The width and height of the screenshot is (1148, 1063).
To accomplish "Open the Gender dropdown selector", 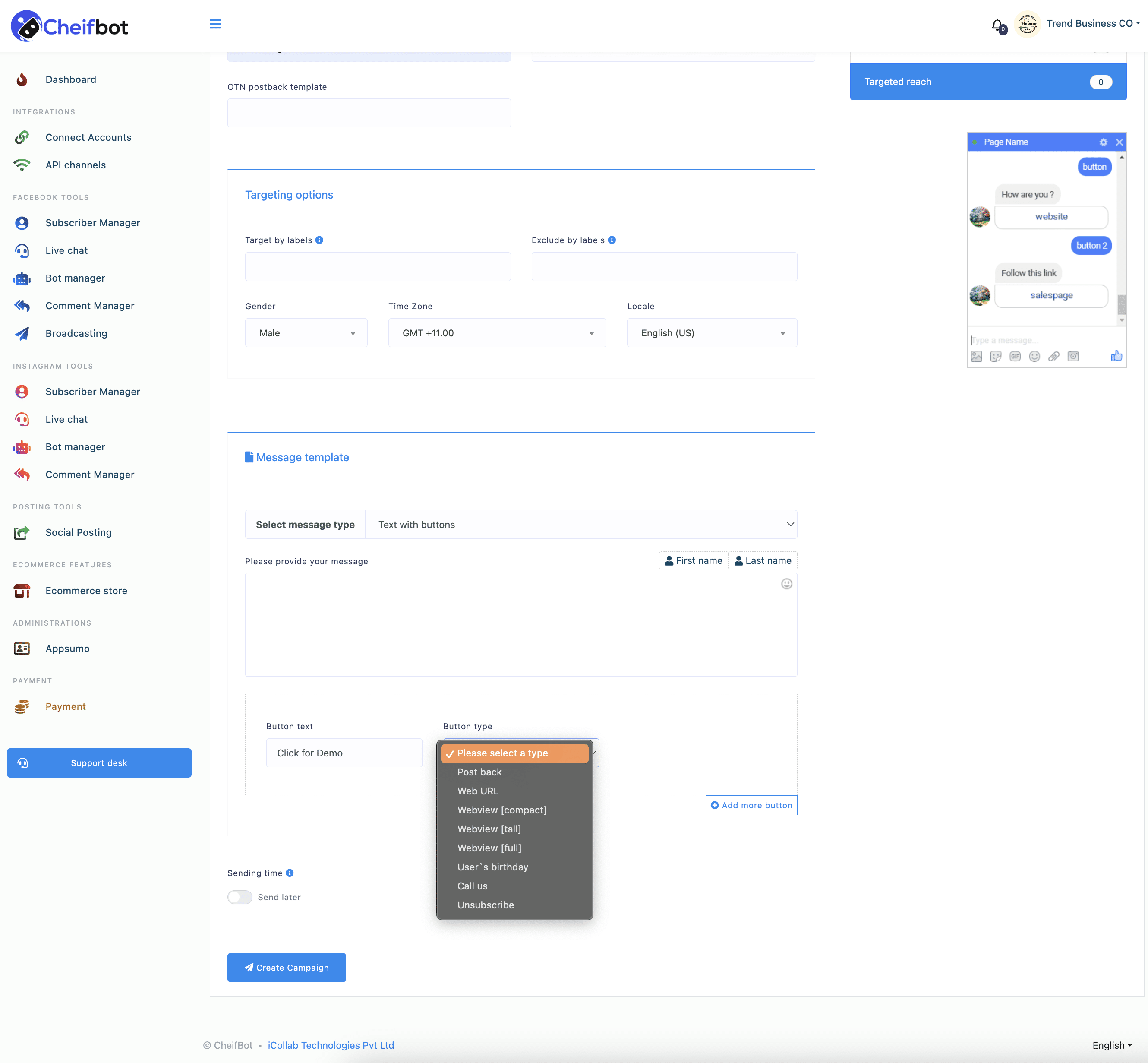I will 306,332.
